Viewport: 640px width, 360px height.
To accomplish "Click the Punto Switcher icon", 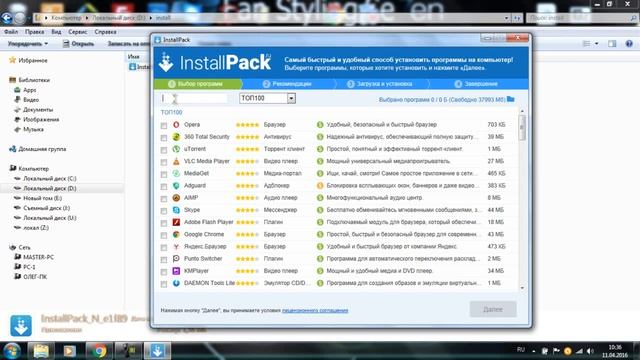I will point(176,259).
